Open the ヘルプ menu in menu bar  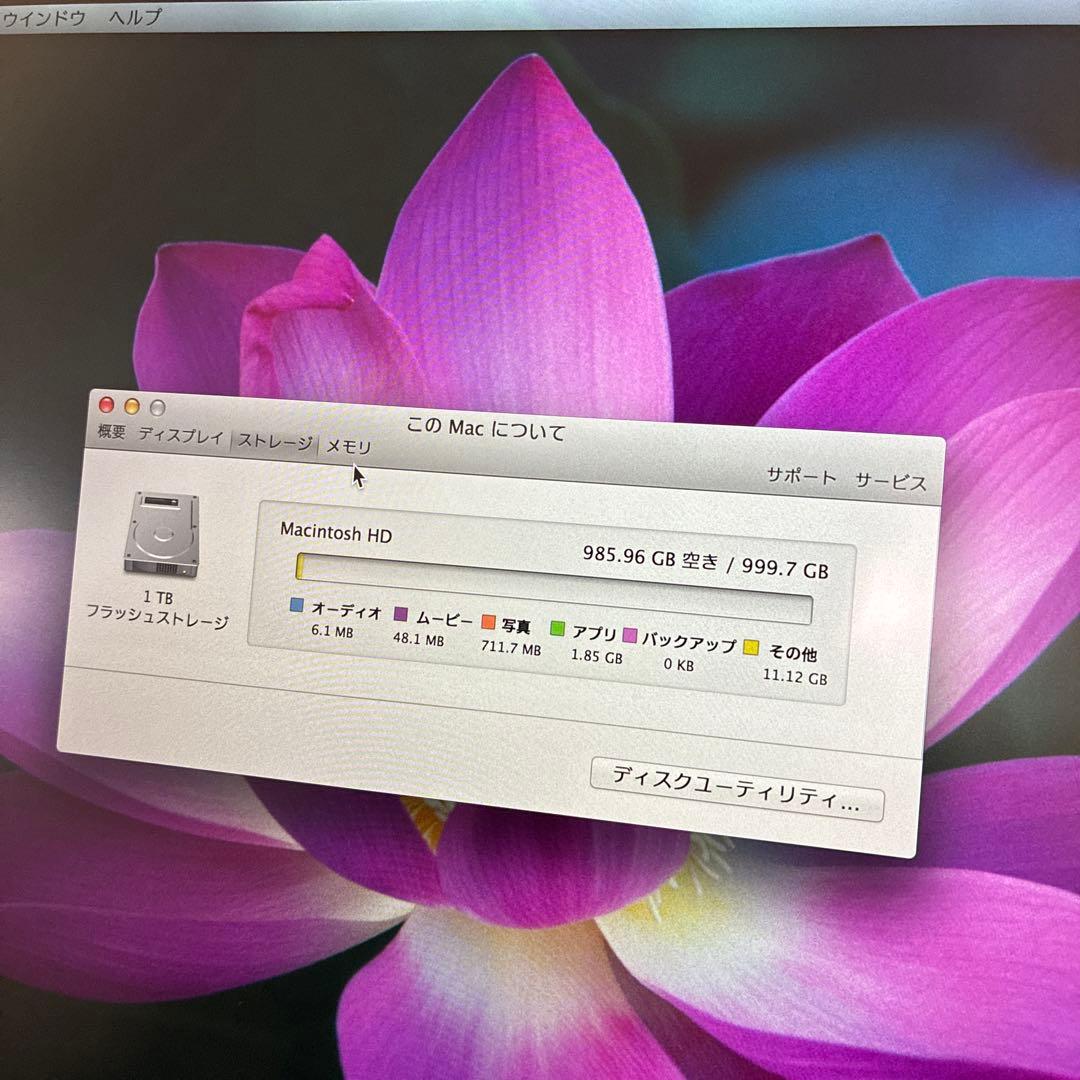point(135,17)
